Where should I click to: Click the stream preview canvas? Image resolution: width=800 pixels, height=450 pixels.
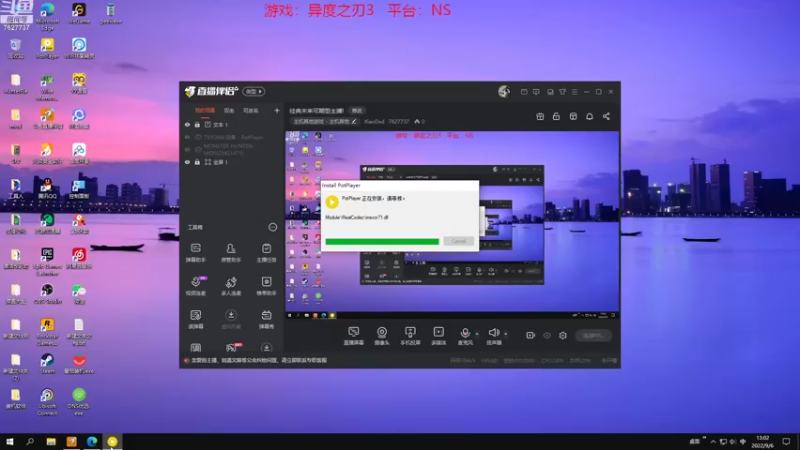(x=452, y=226)
